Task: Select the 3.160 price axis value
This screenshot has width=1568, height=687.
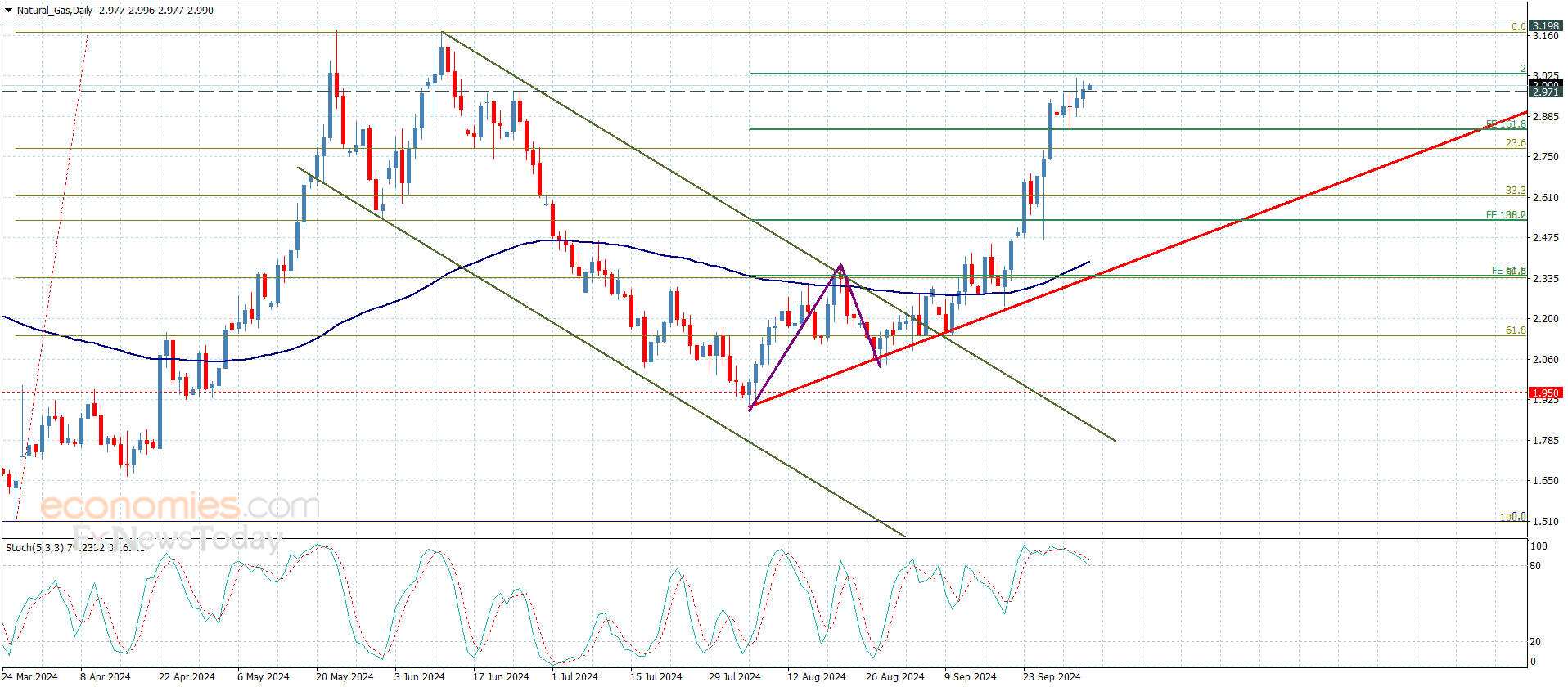Action: [x=1546, y=36]
